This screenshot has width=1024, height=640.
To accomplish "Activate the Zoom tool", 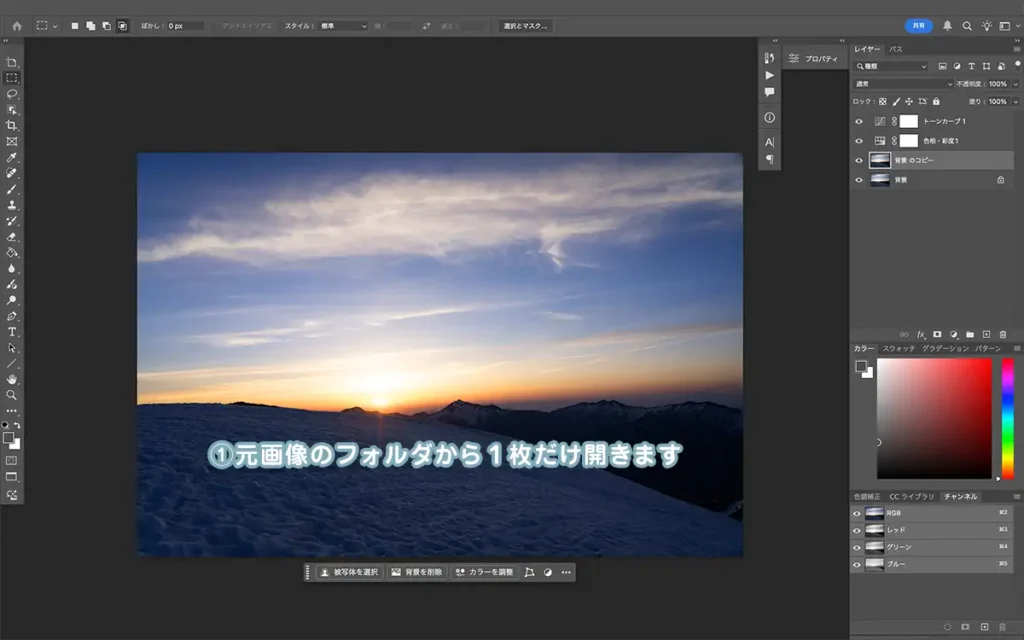I will tap(12, 394).
